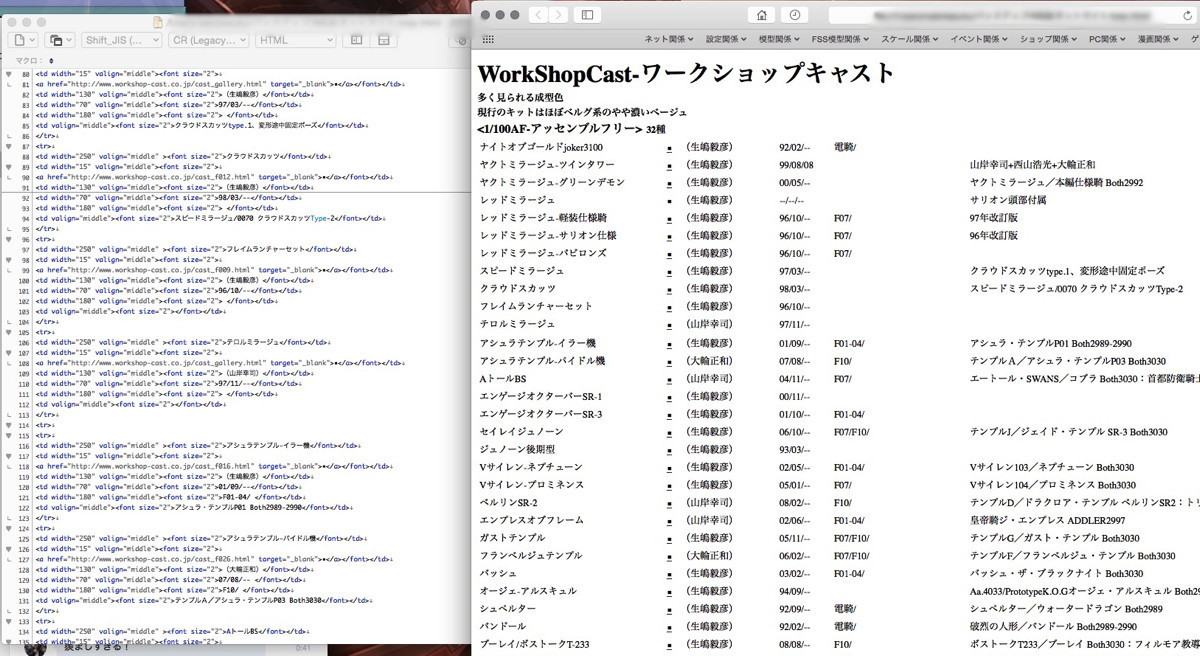
Task: Open the ネット関係 favorites menu
Action: [x=670, y=39]
